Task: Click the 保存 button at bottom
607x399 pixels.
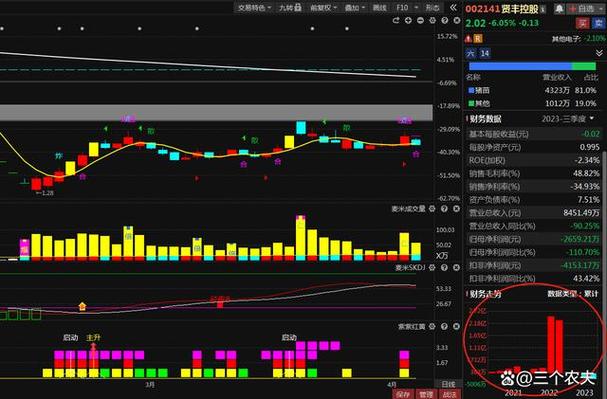Action: pos(403,394)
